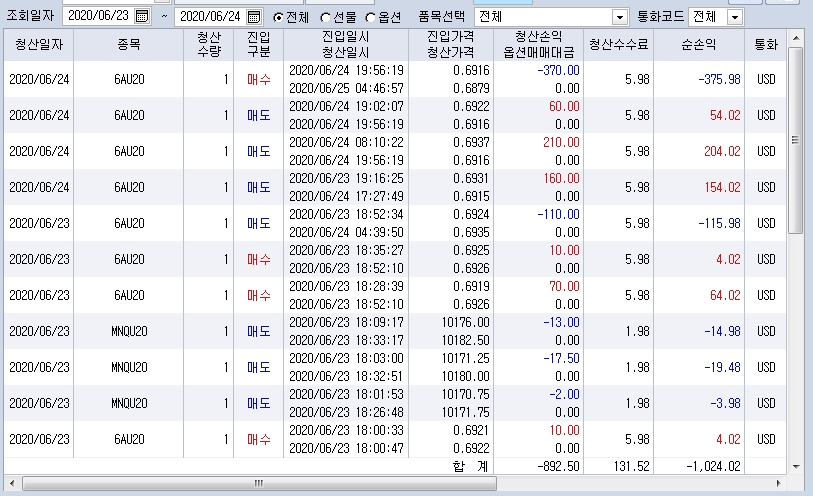
Task: Click 매도 in the 54.02 row
Action: coord(258,115)
